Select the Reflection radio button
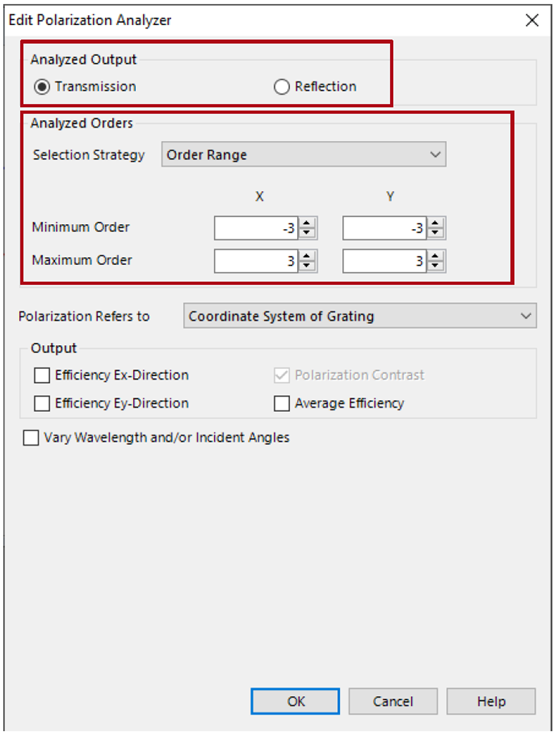The height and width of the screenshot is (736, 554). click(282, 87)
